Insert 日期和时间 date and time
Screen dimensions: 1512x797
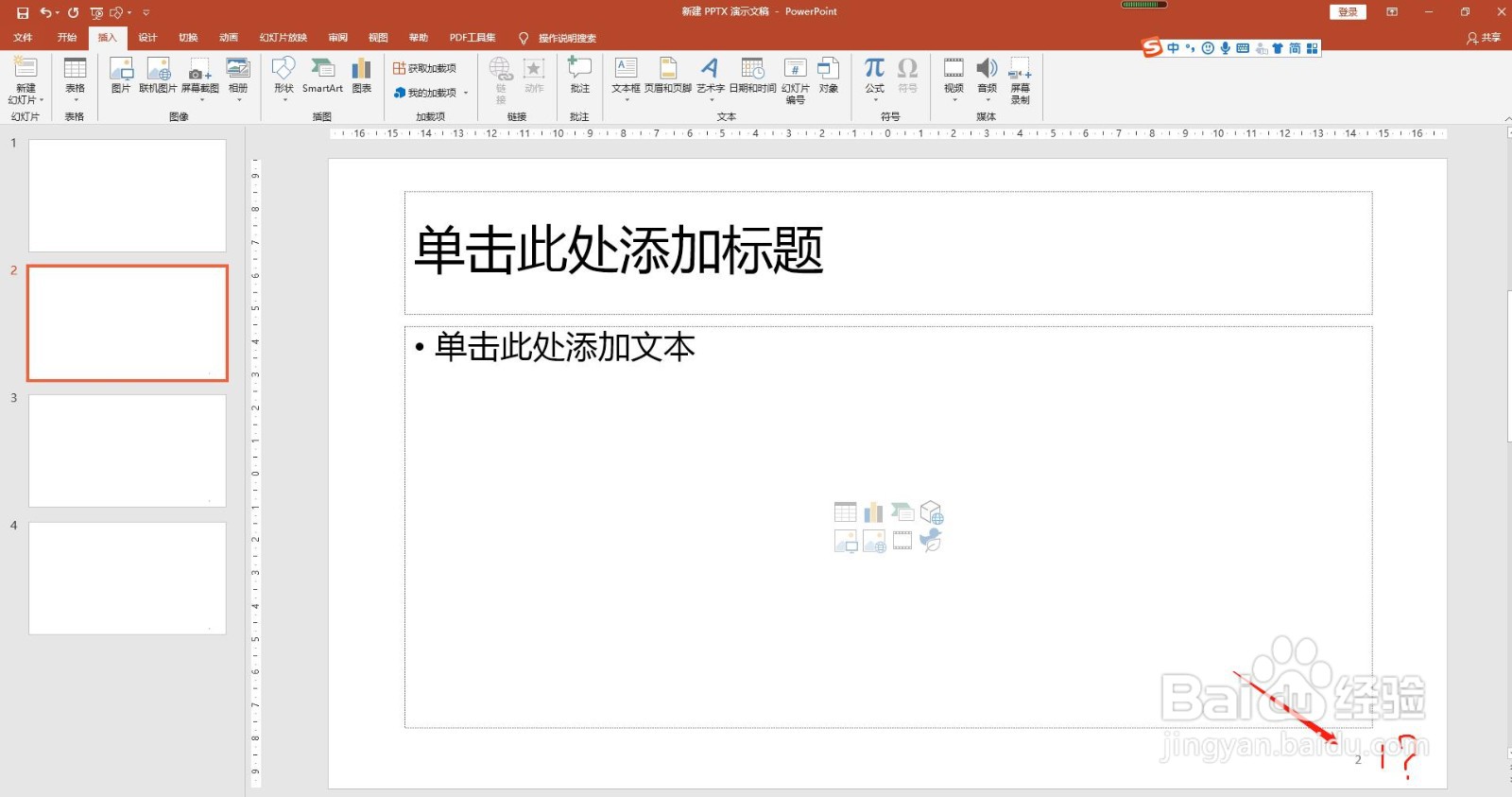(x=752, y=75)
